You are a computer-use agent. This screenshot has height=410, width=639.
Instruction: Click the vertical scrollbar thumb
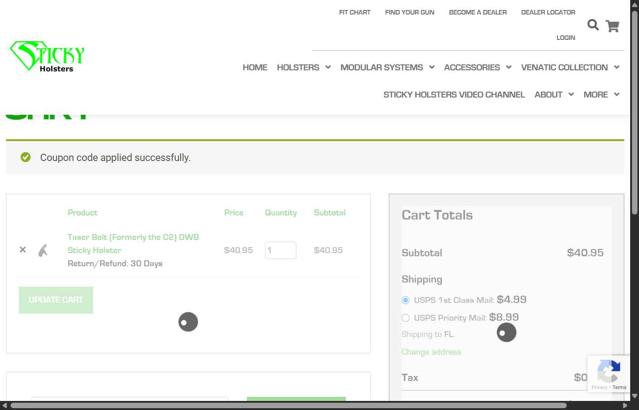tap(635, 112)
